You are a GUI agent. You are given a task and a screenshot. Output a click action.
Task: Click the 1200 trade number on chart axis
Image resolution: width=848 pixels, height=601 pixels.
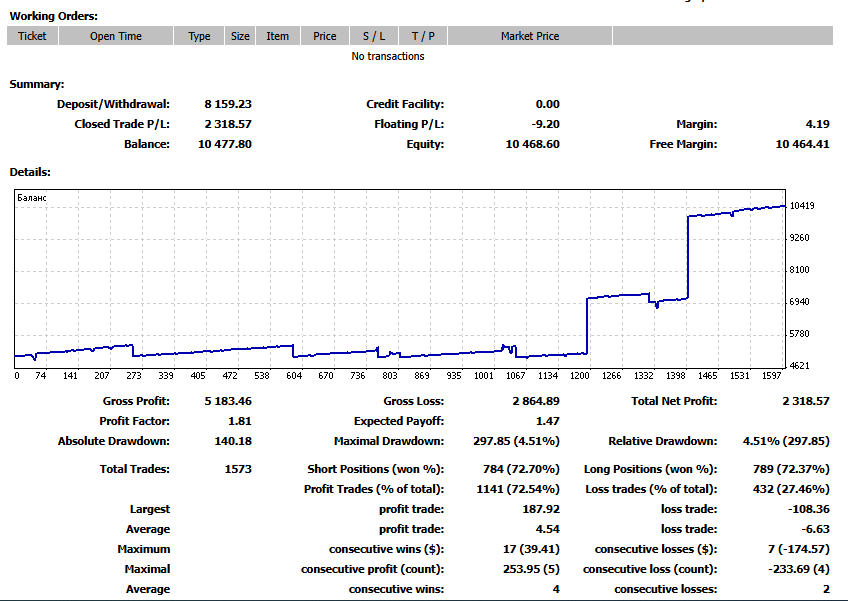580,376
